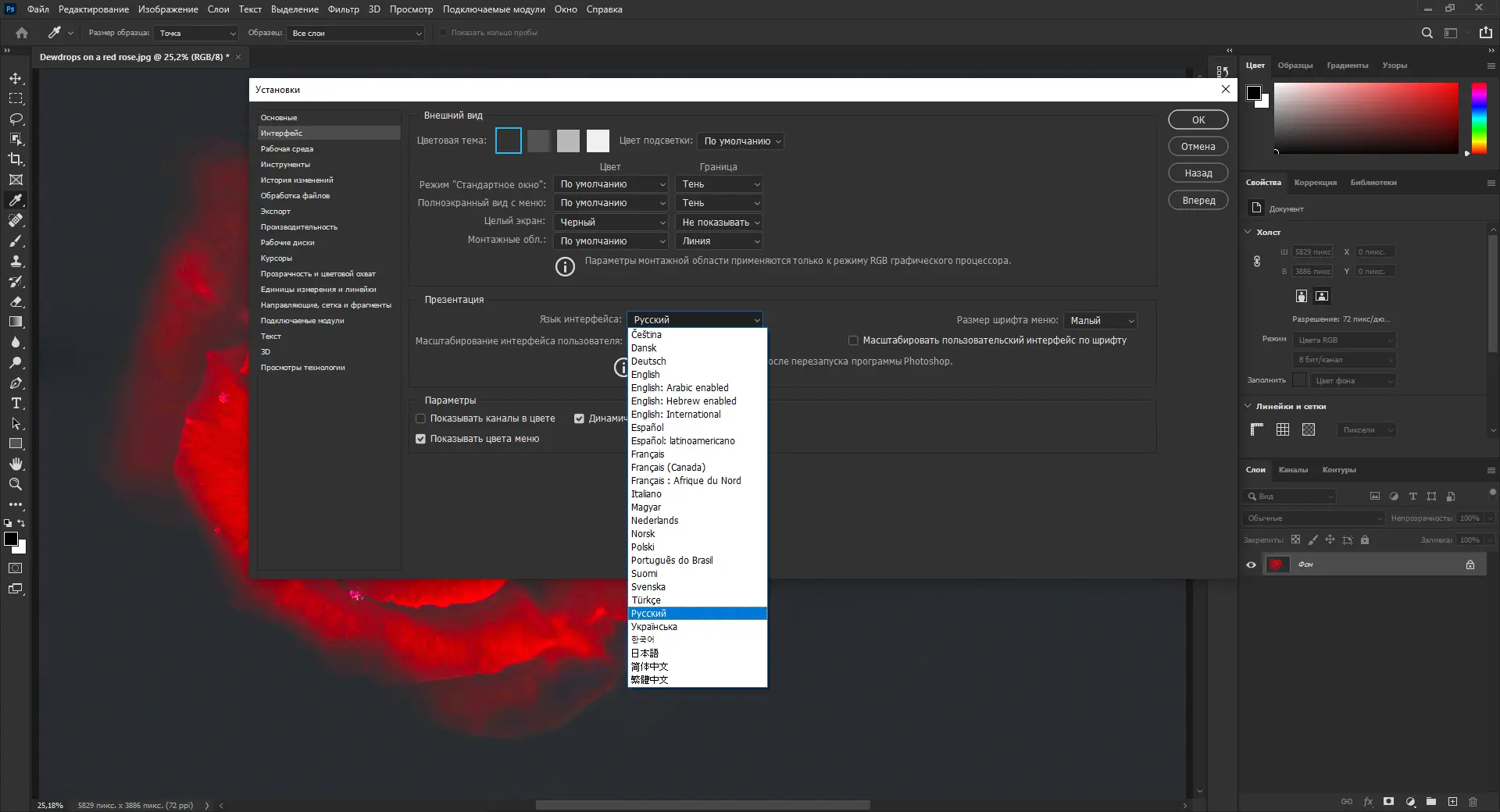Click the delete layer trash icon

coord(1473,802)
